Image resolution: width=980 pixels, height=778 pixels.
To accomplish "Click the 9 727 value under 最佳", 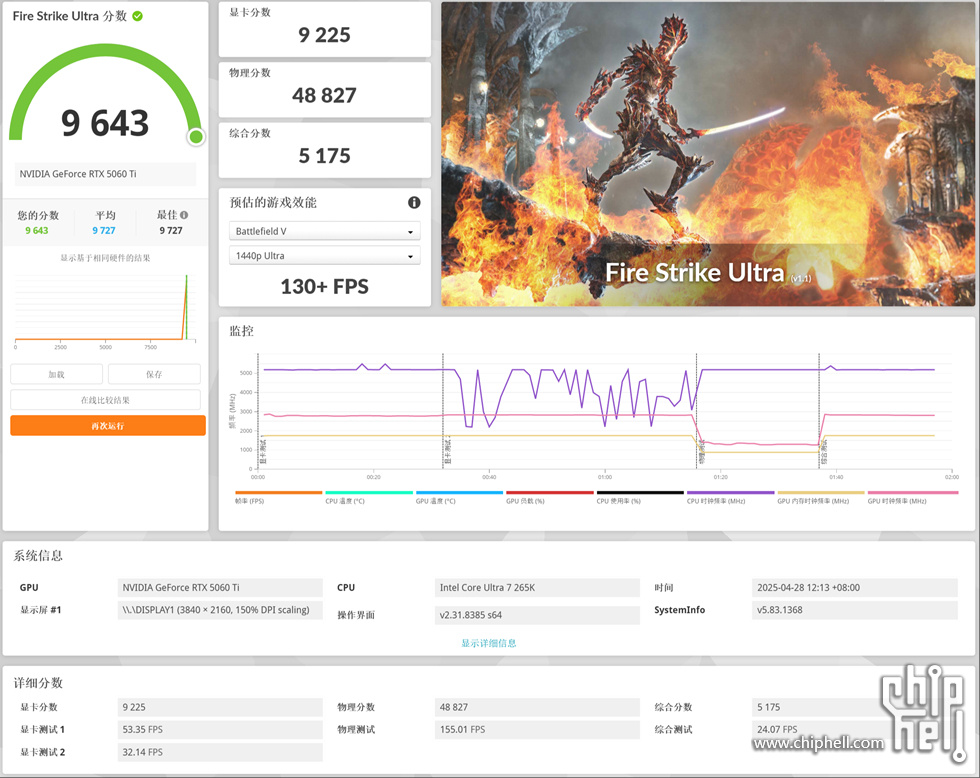I will click(x=171, y=231).
